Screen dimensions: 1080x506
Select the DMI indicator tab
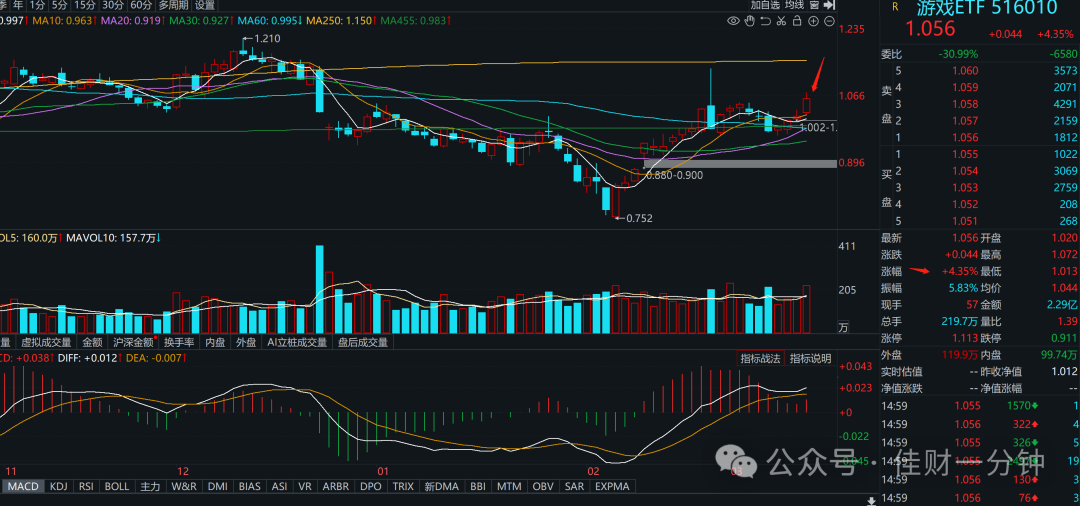click(x=218, y=486)
